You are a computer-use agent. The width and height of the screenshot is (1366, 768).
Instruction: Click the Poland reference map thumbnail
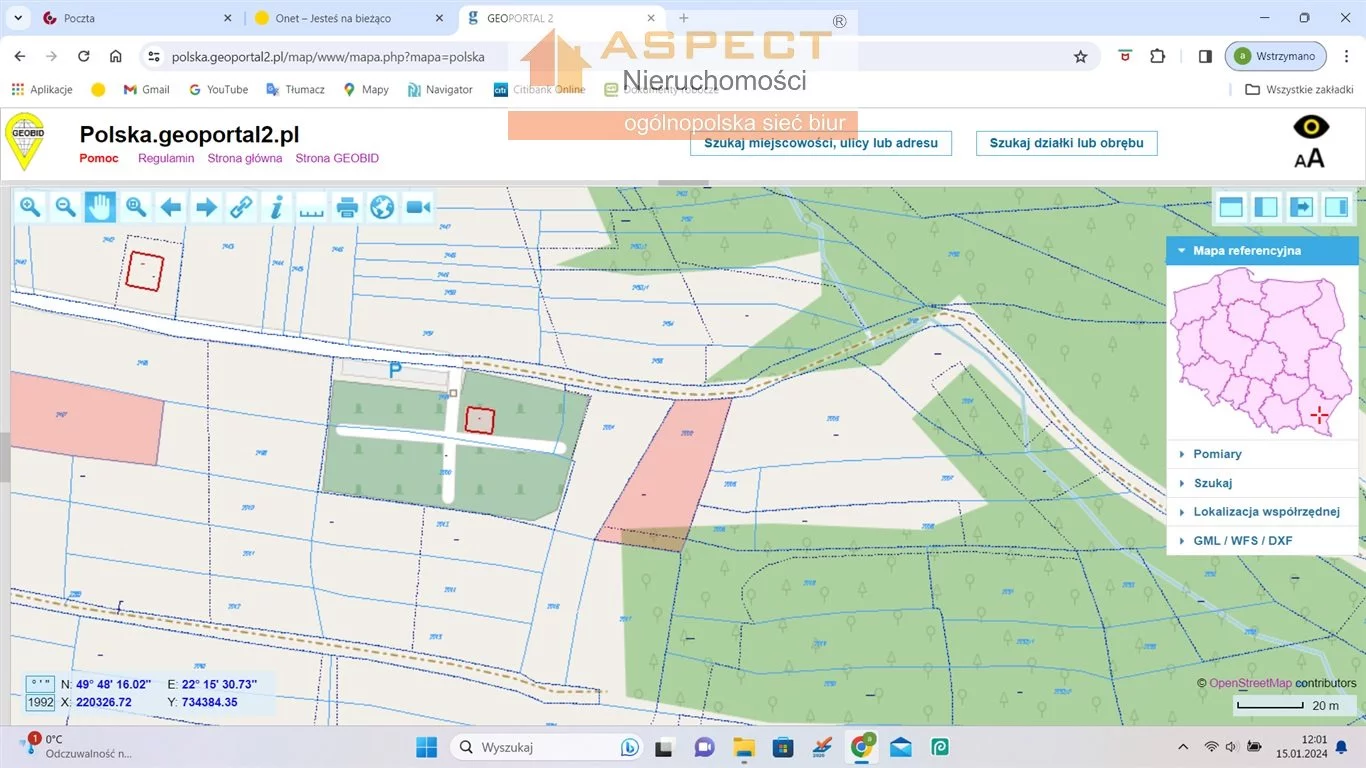(x=1262, y=351)
